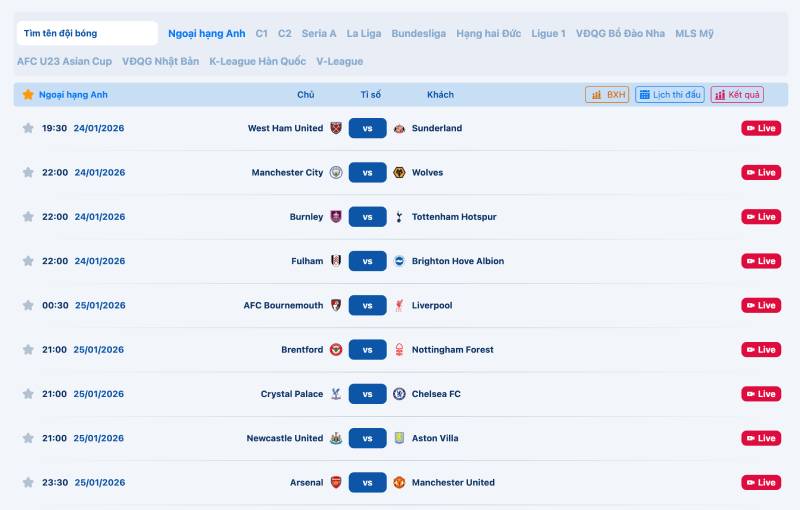Favorite the Crystal Palace vs Chelsea match

[28, 394]
